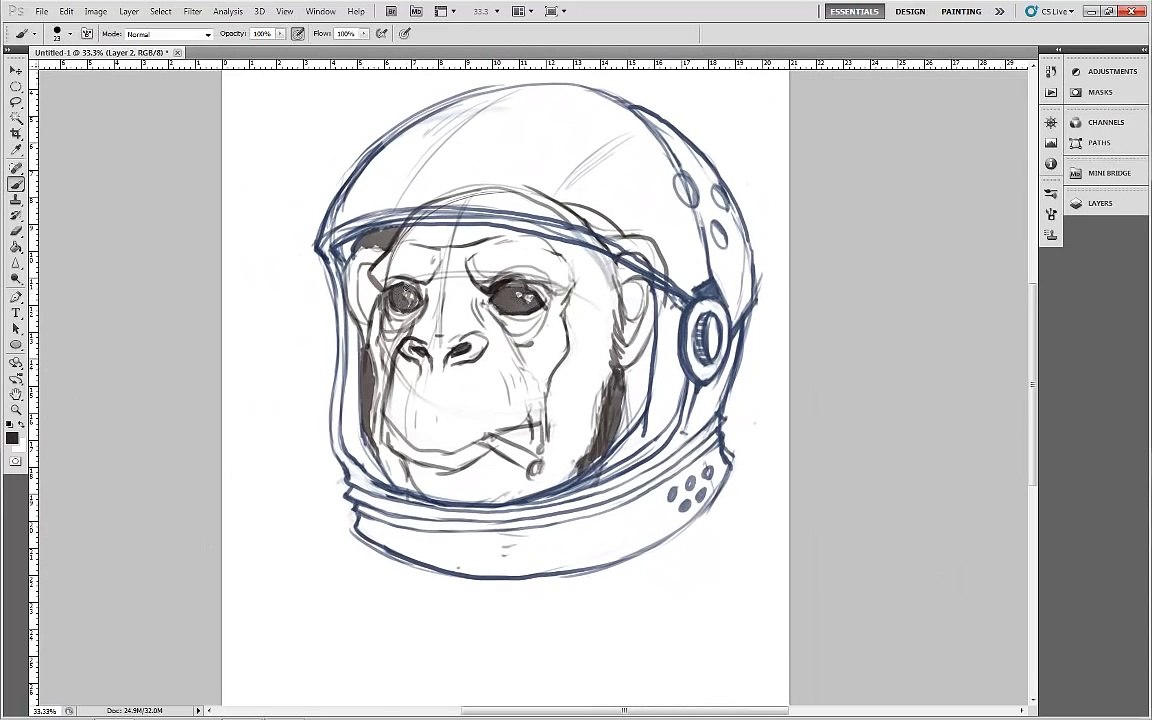Open the Actions panel icon
This screenshot has height=720, width=1152.
pyautogui.click(x=1051, y=93)
